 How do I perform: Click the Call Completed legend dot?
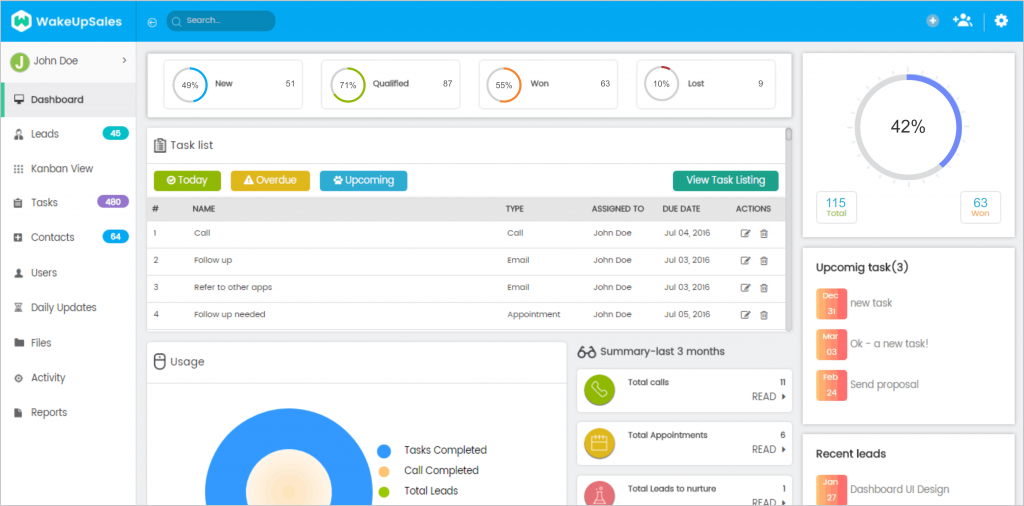pos(384,471)
